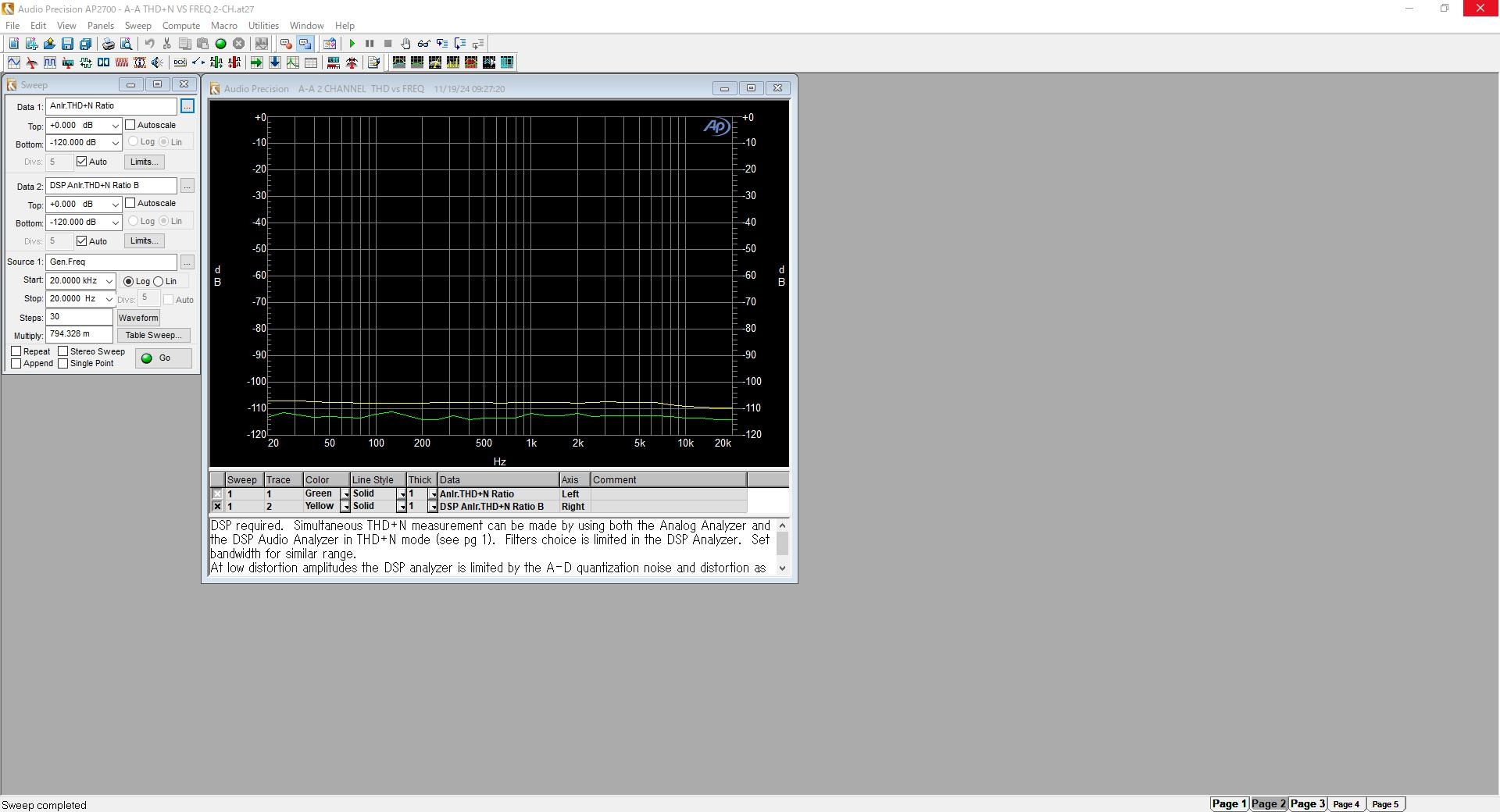The width and height of the screenshot is (1500, 812).
Task: Click the Save All icon
Action: point(85,44)
